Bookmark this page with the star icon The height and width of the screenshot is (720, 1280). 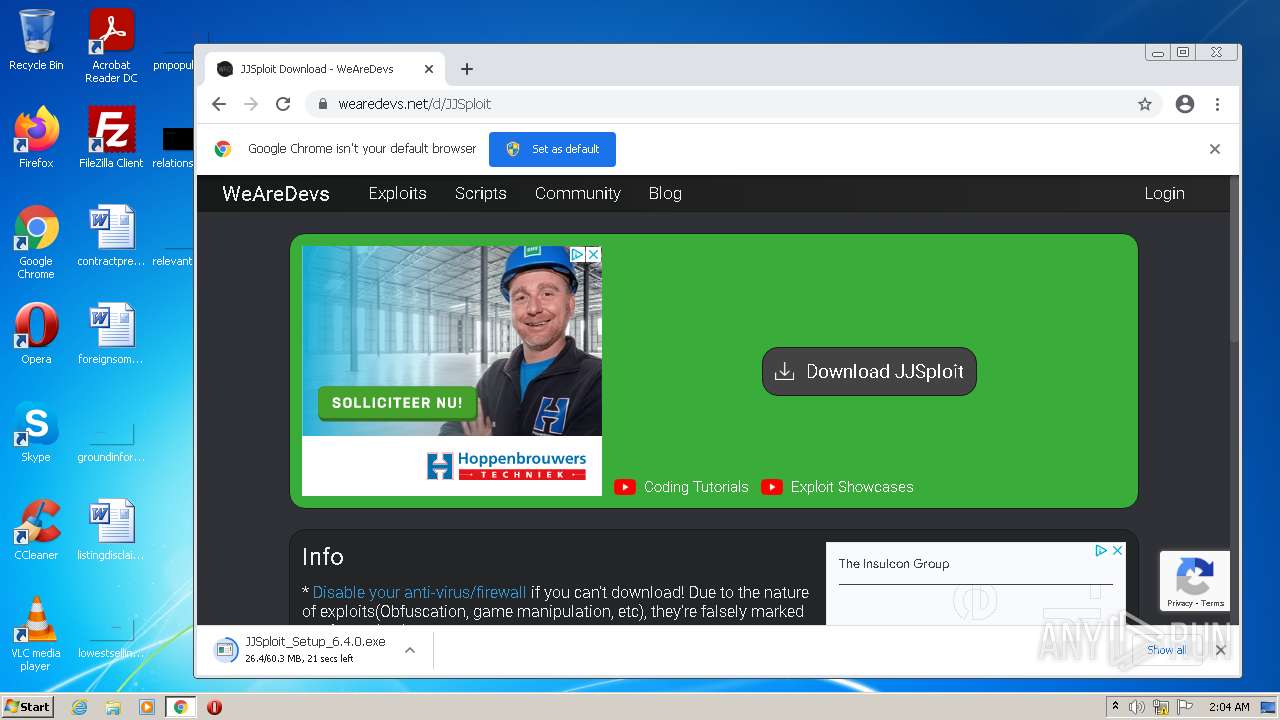click(1145, 104)
